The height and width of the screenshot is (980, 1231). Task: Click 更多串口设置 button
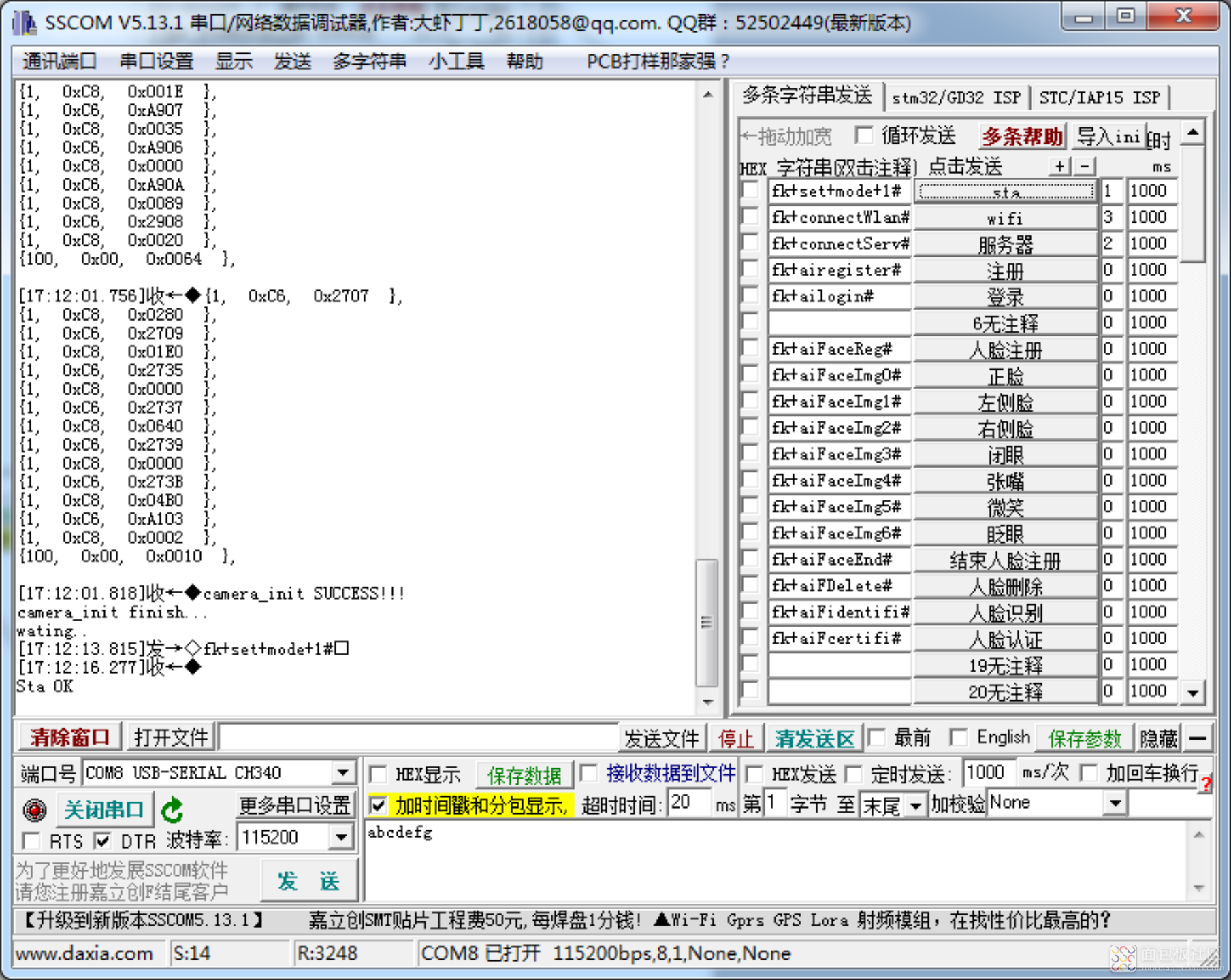click(x=294, y=805)
